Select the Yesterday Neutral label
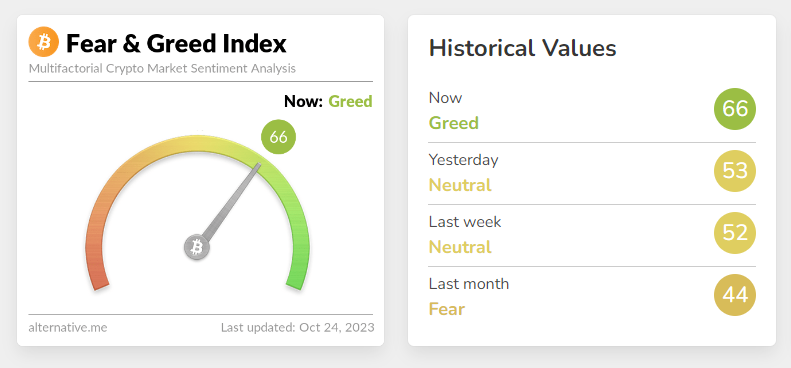791x368 pixels. [x=460, y=185]
